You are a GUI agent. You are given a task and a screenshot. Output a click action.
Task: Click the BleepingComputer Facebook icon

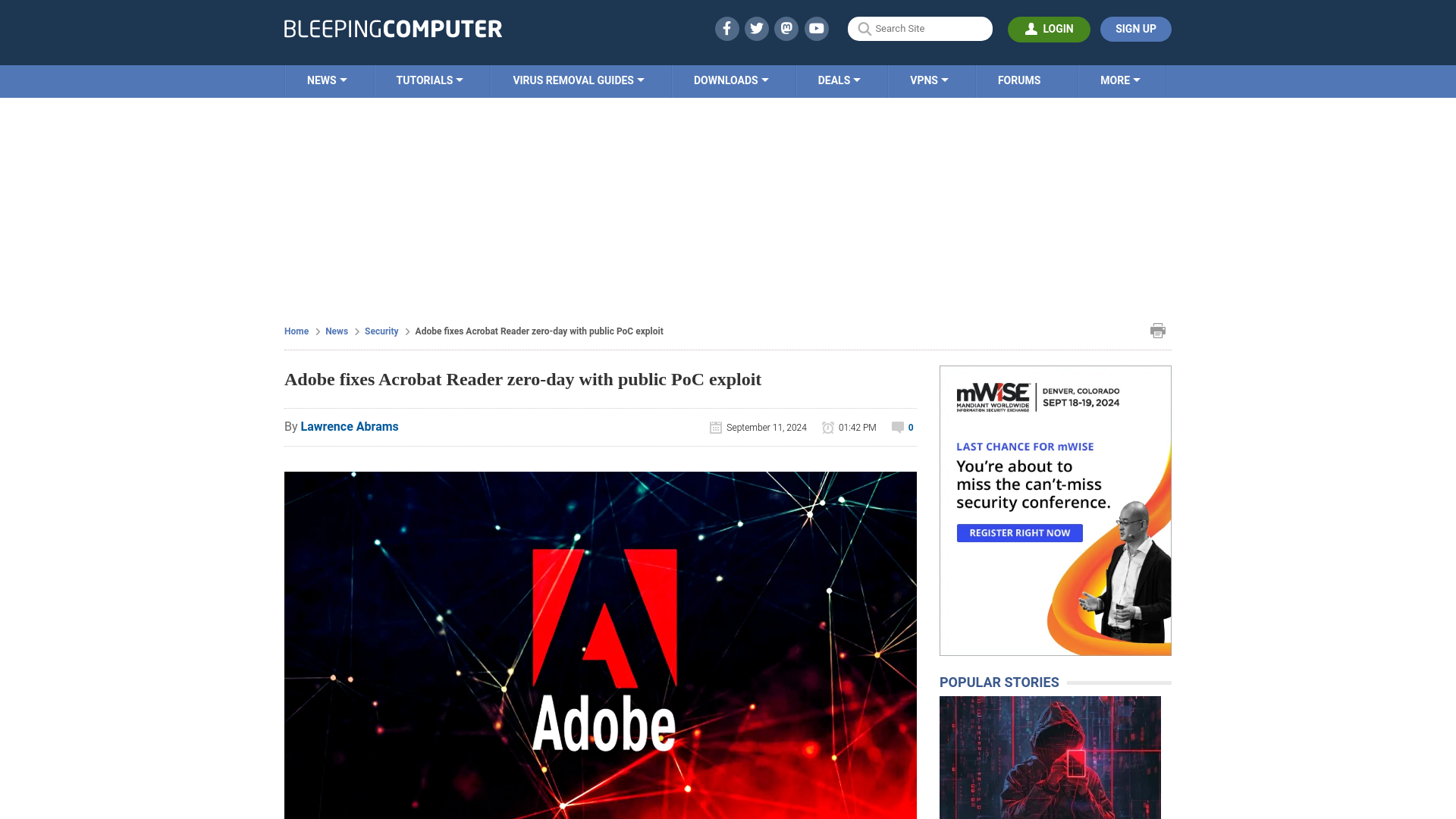point(726,28)
